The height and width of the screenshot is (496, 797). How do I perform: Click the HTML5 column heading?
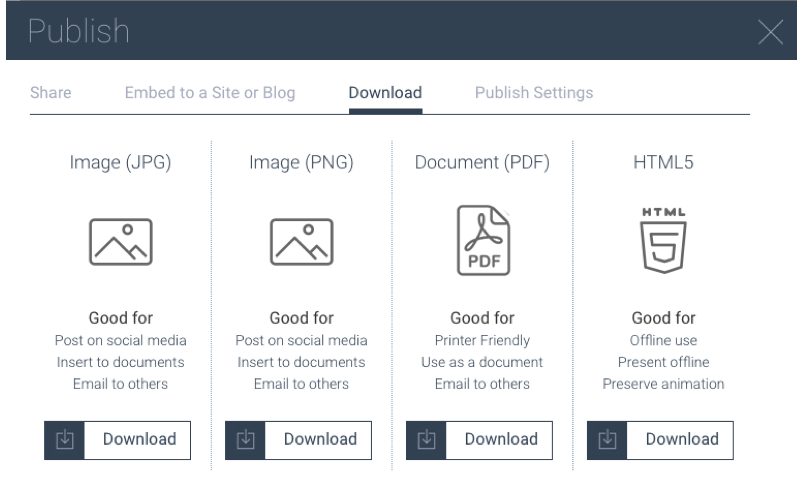pyautogui.click(x=663, y=163)
